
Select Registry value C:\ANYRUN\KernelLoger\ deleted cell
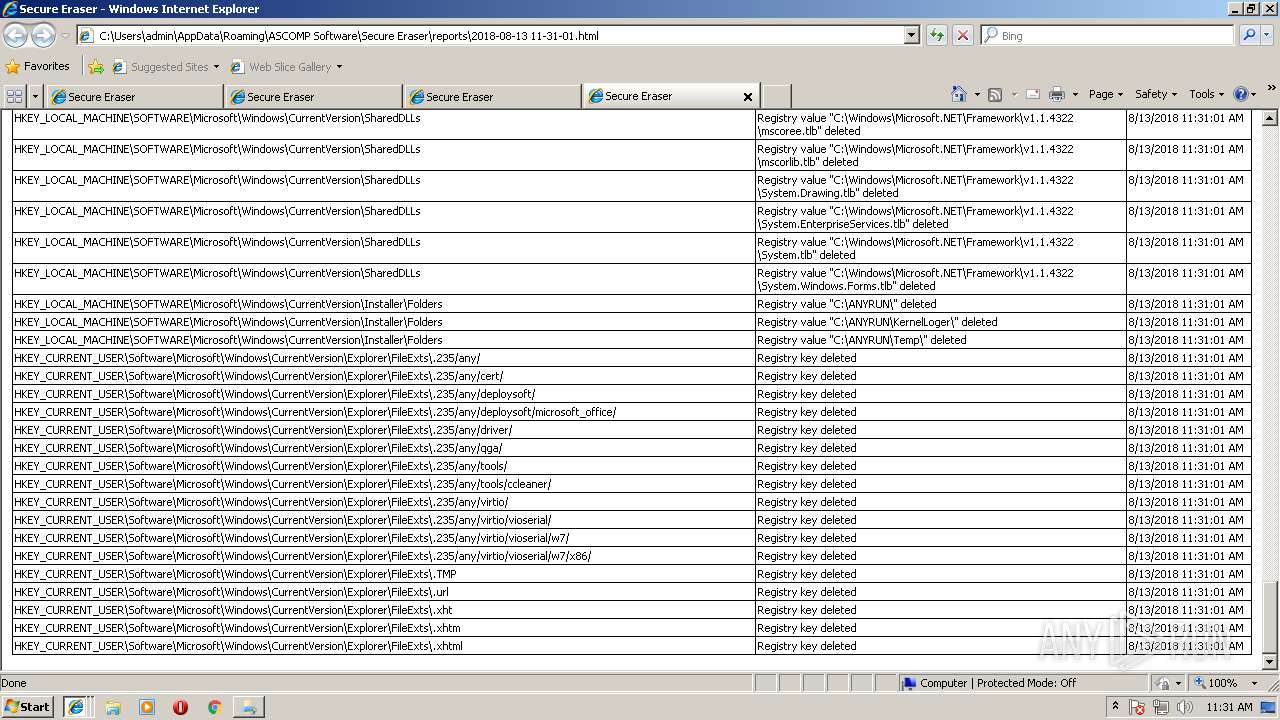pos(940,322)
